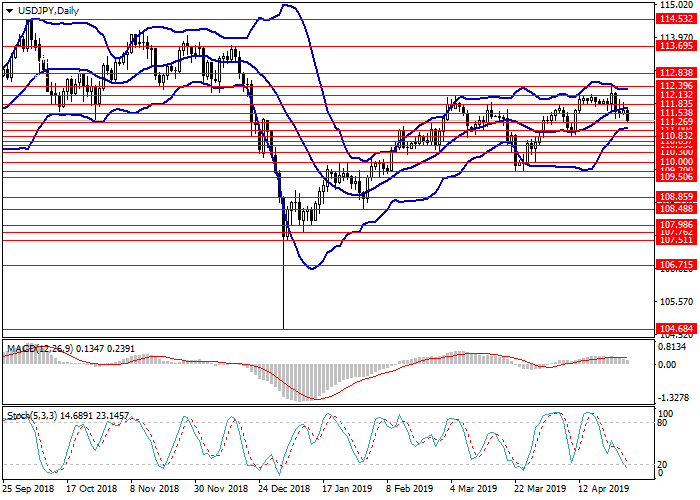Click the 112.838 resistance level label
The image size is (700, 500).
(677, 73)
